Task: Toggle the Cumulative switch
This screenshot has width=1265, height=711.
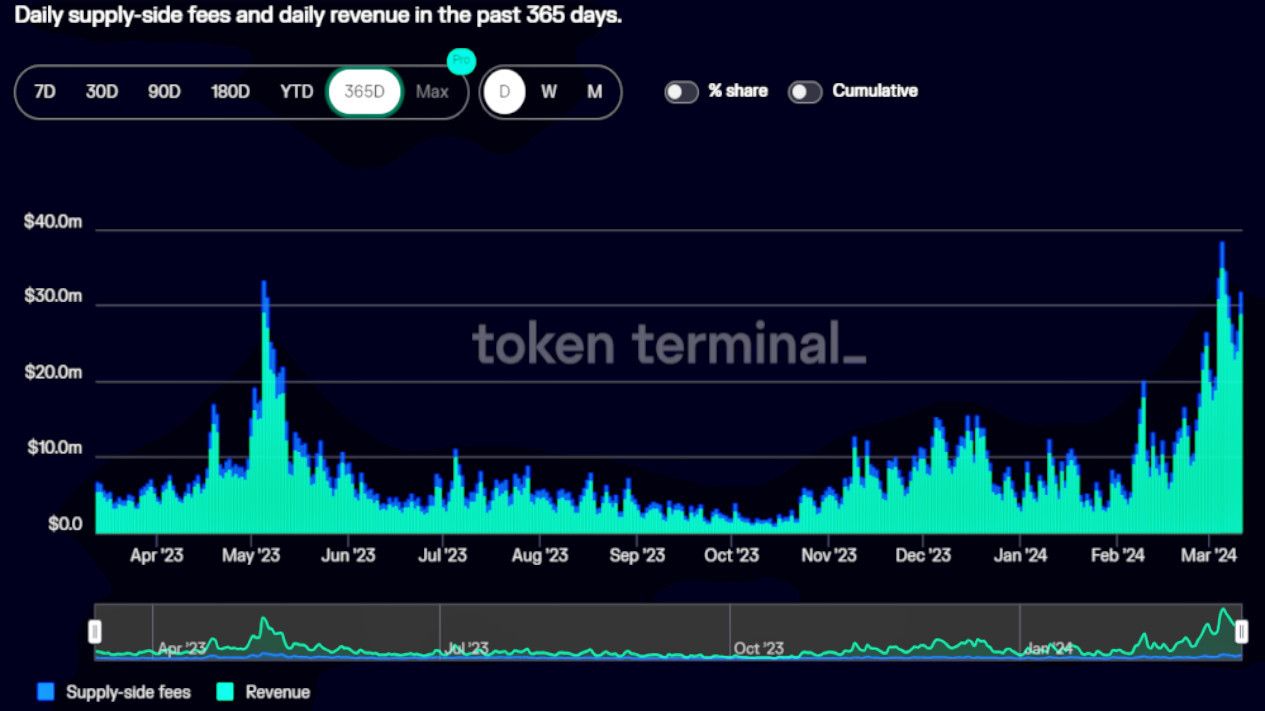Action: (x=805, y=92)
